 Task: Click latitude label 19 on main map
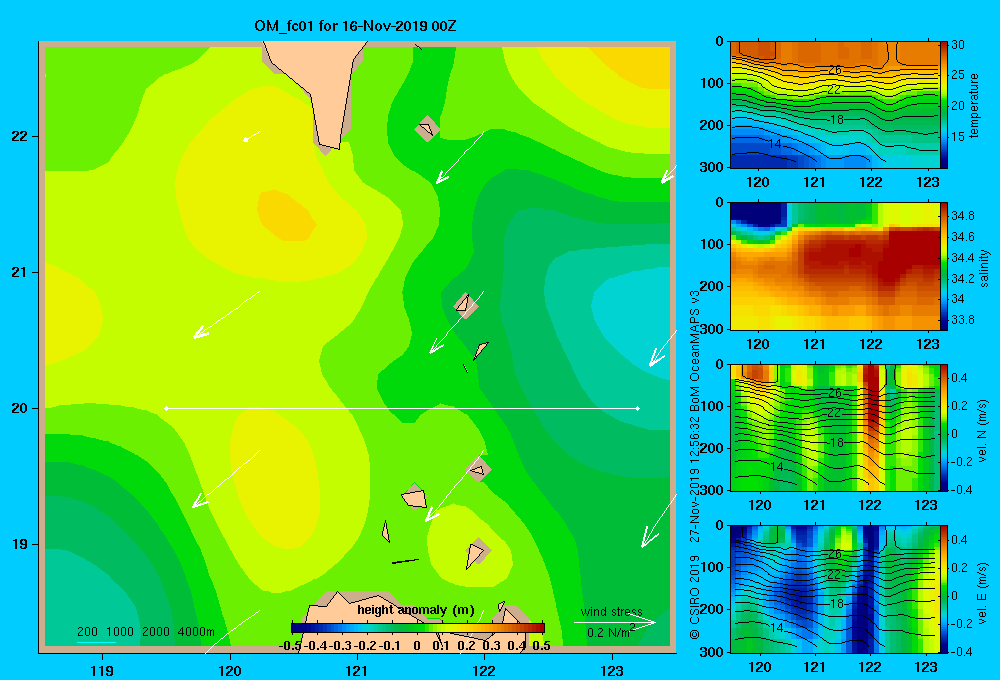(x=20, y=544)
